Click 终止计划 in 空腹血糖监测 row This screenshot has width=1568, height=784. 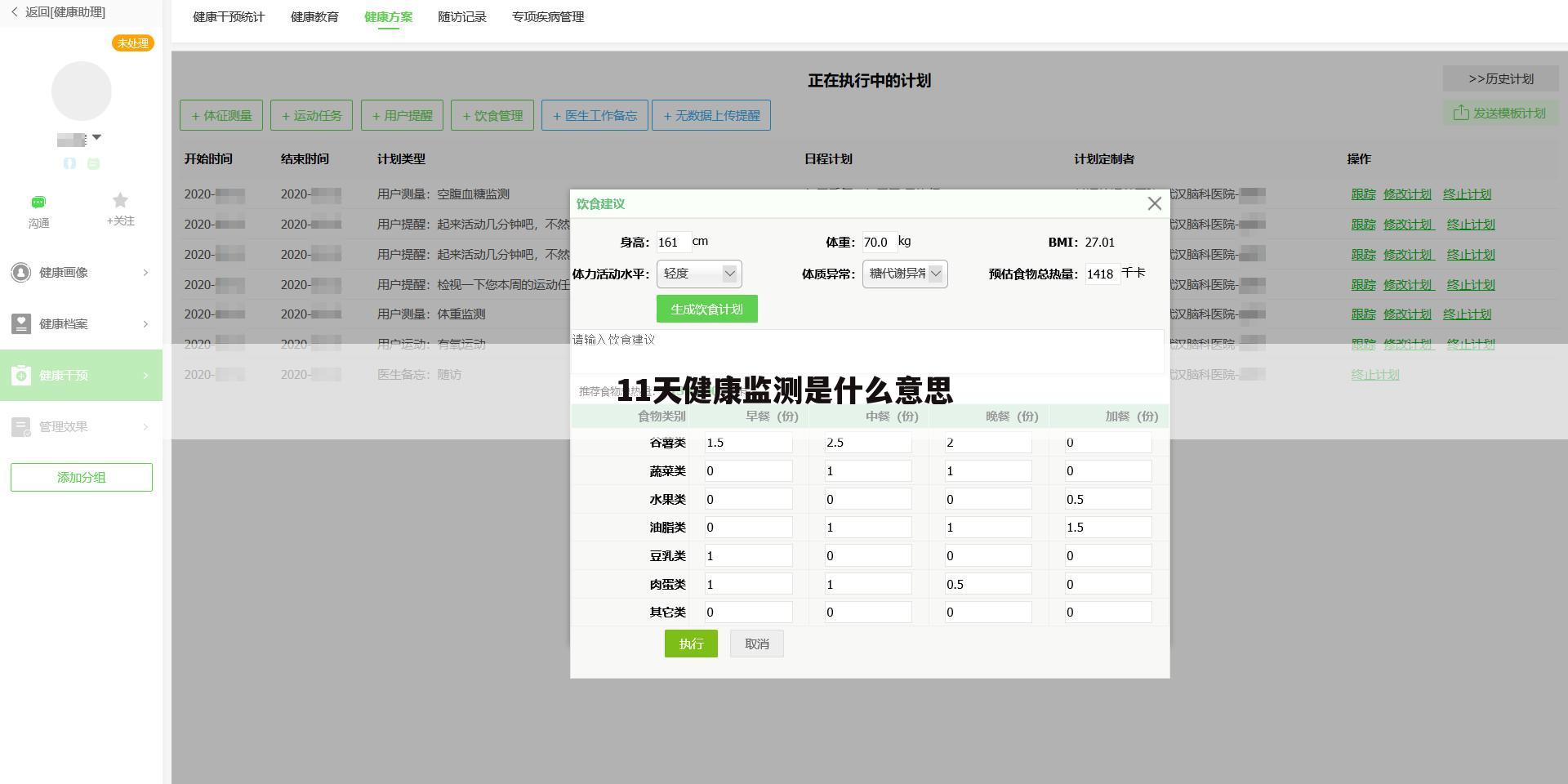(1467, 194)
